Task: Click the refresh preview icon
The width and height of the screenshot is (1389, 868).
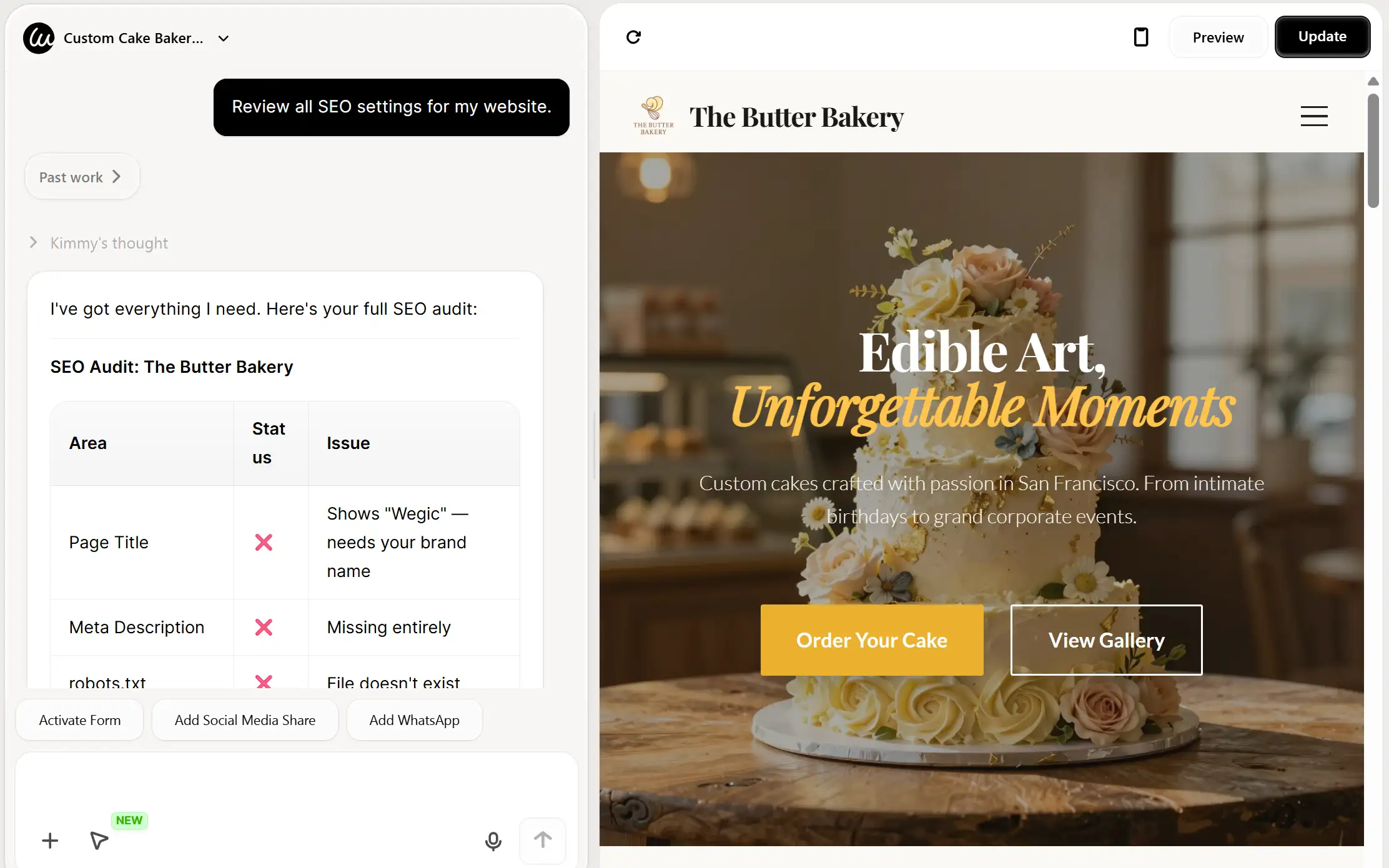Action: tap(633, 37)
